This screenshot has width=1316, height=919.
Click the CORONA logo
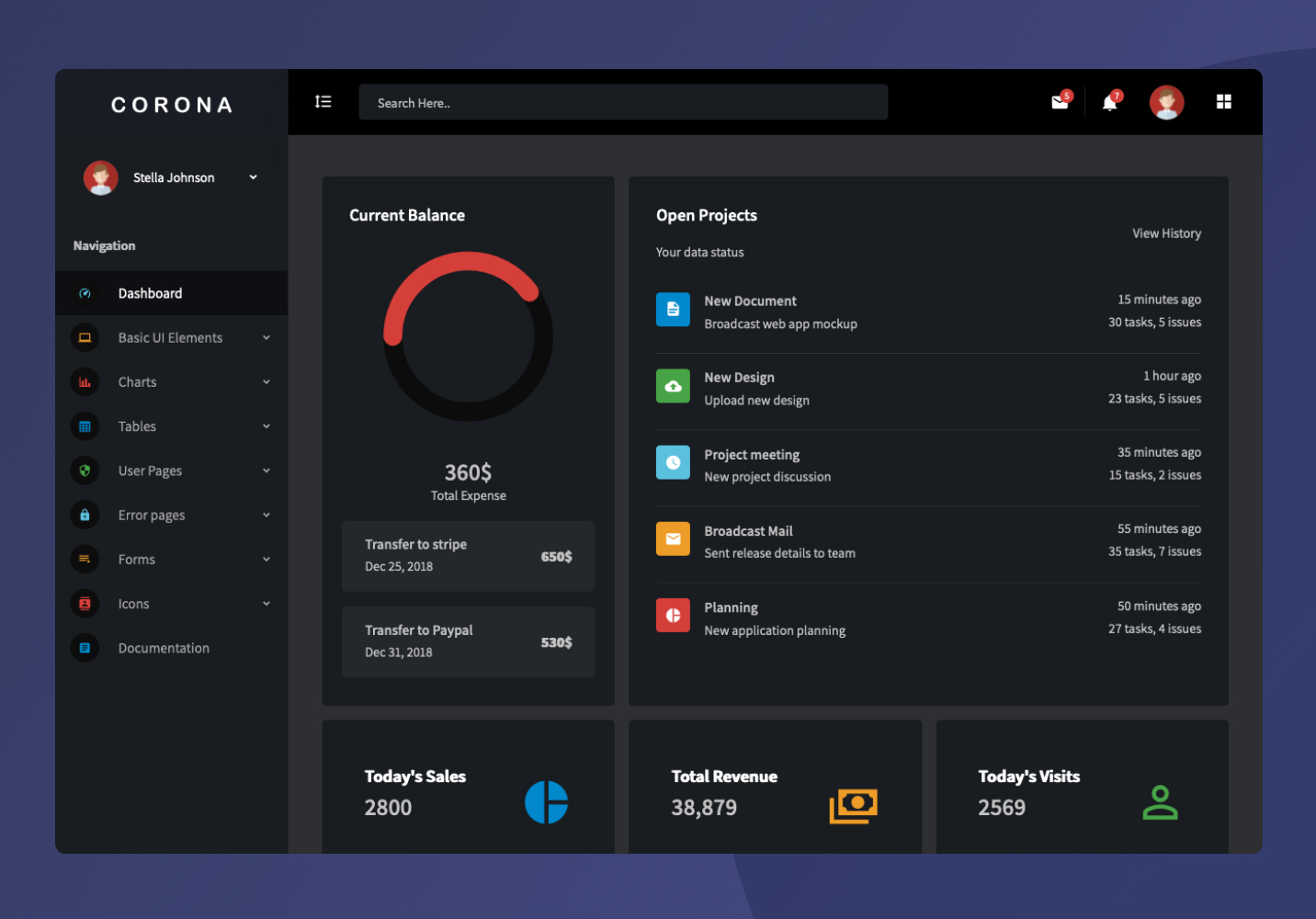[172, 106]
